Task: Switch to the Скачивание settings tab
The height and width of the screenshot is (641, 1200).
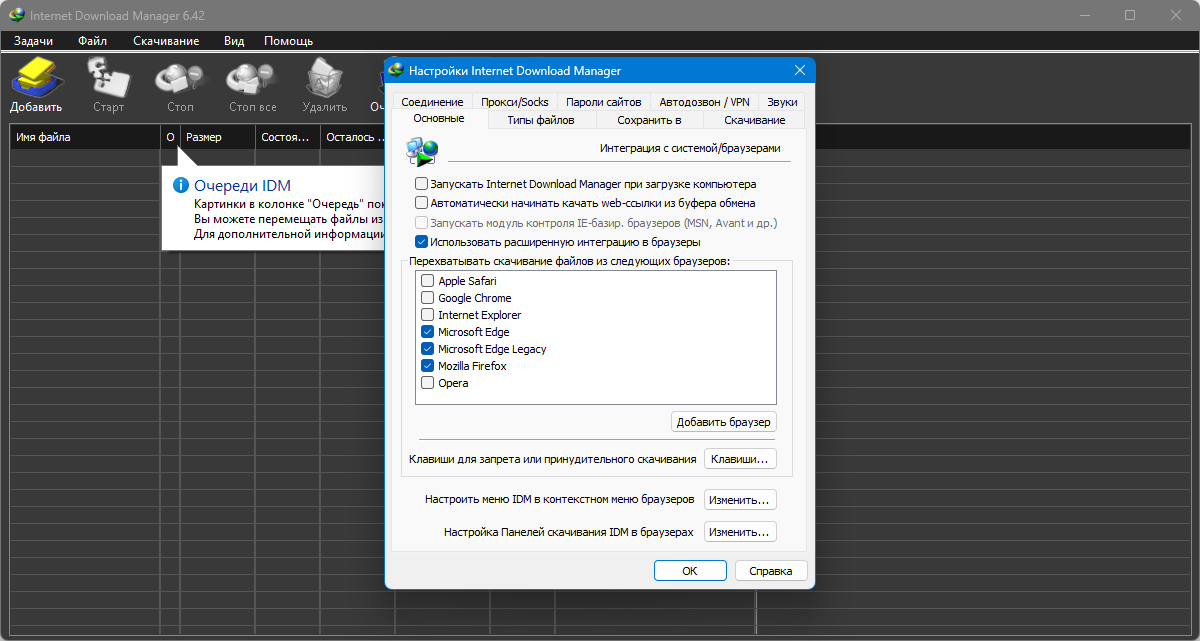Action: [755, 120]
